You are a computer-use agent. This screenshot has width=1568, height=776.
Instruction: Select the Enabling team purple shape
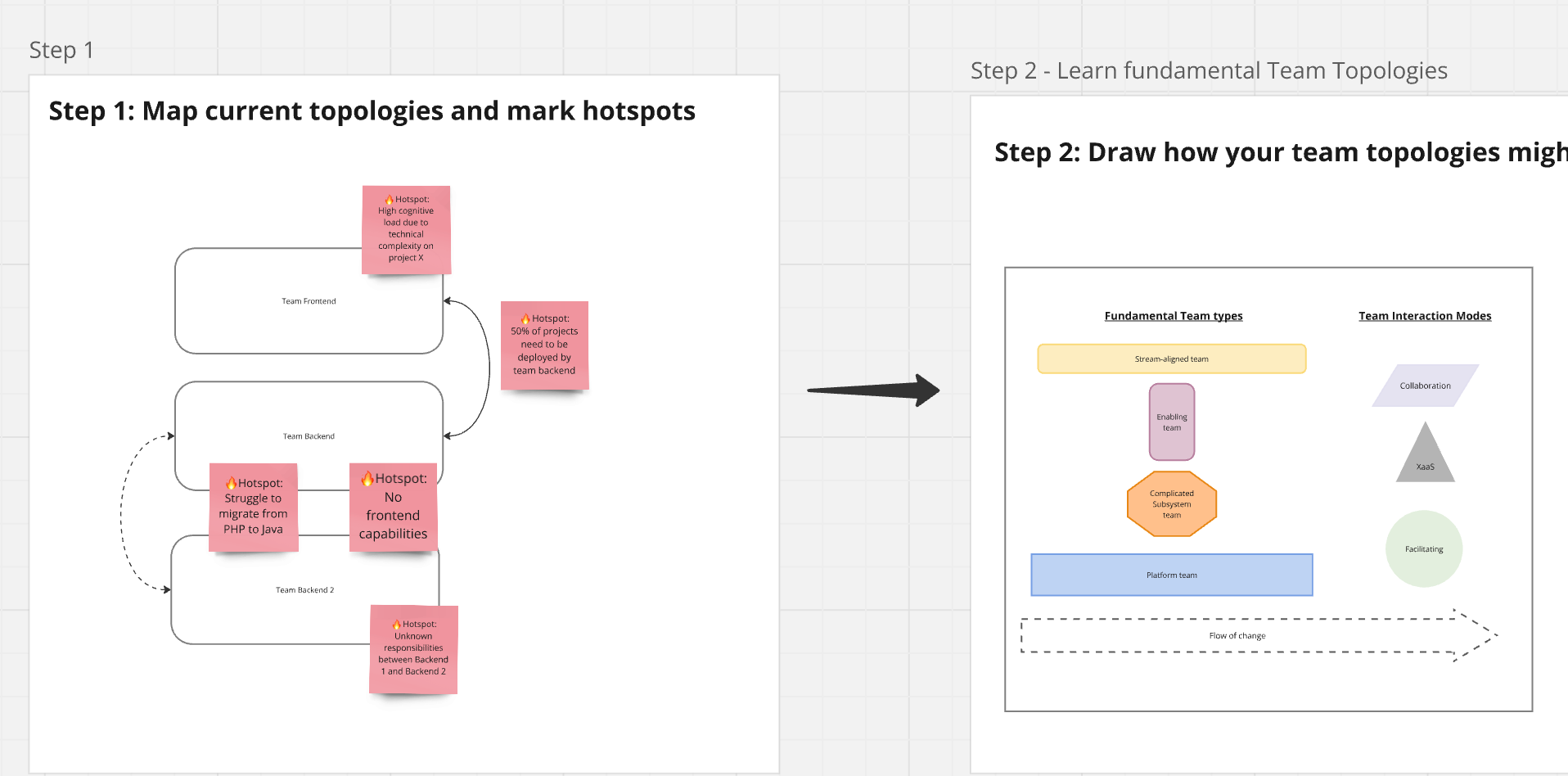(1172, 422)
